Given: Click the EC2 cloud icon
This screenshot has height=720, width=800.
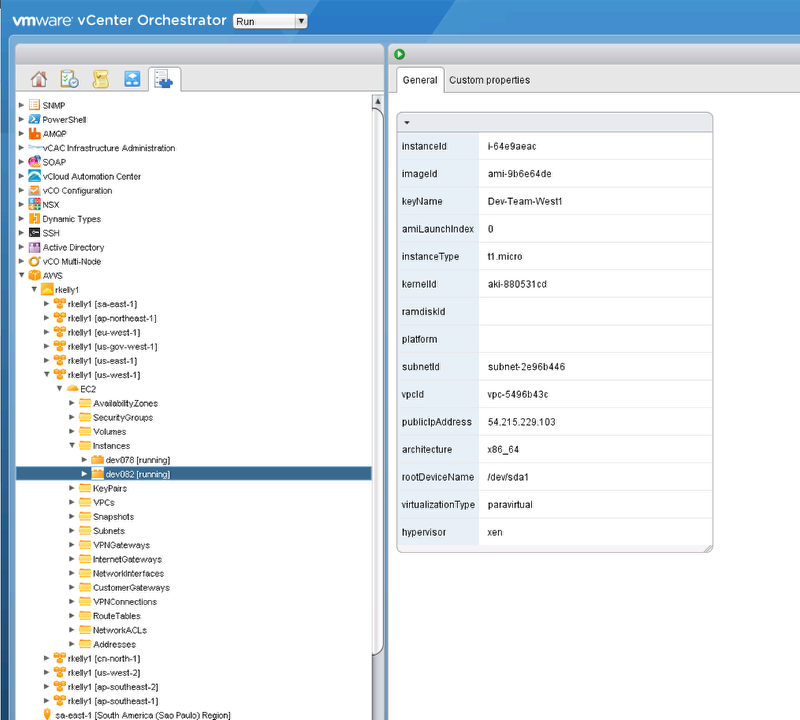Looking at the screenshot, I should (72, 389).
